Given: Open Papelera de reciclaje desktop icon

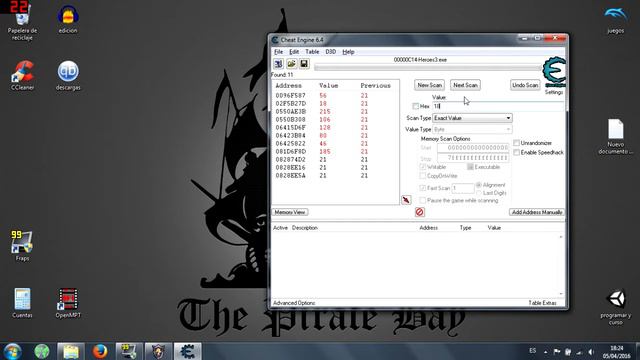Looking at the screenshot, I should (22, 22).
